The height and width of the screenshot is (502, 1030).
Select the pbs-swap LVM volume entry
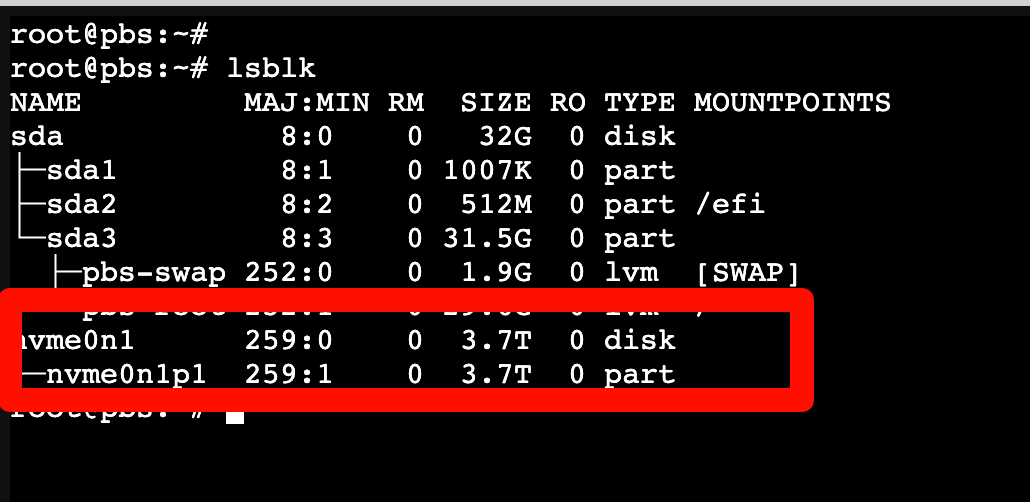point(153,272)
